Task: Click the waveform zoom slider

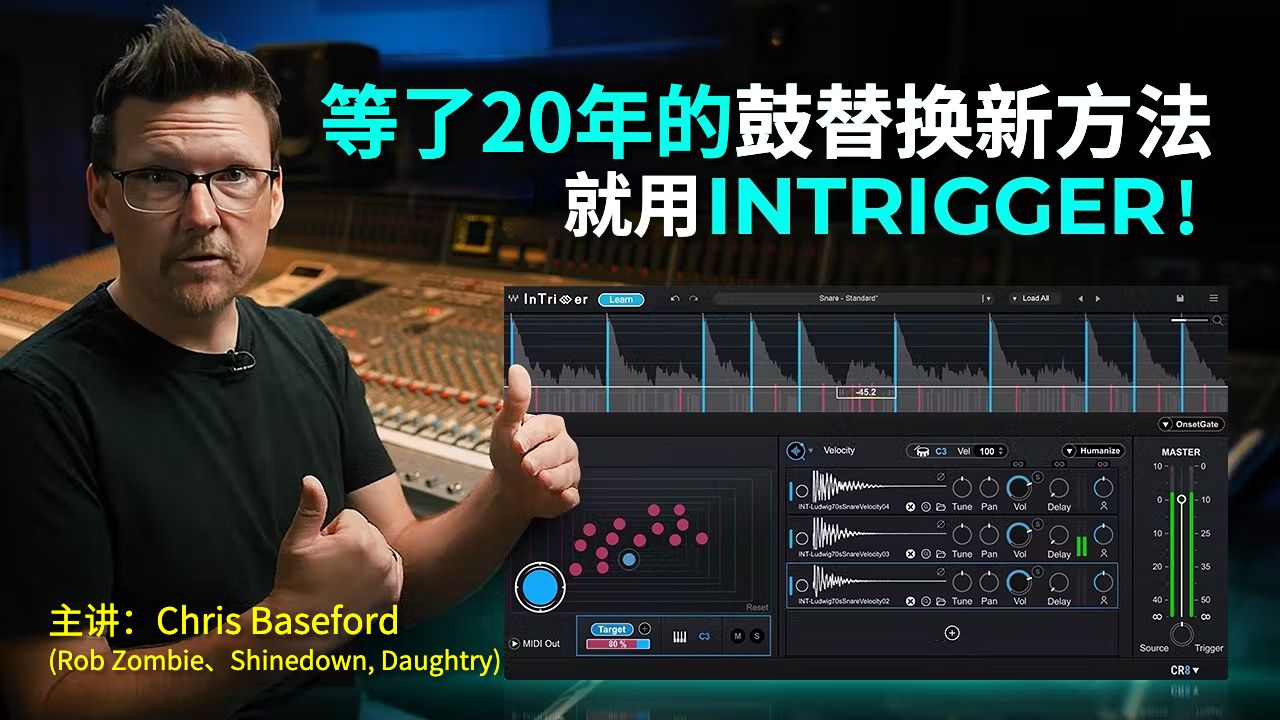Action: click(1190, 320)
